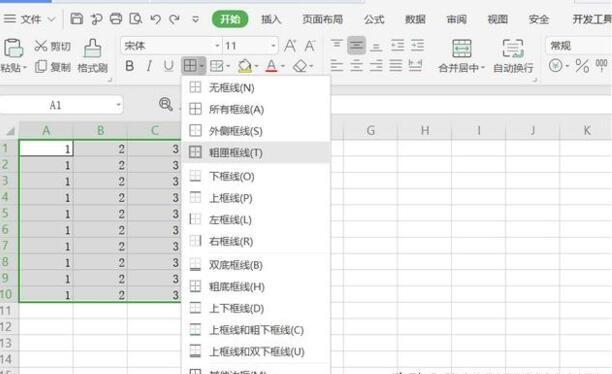Decrease font size with small A
This screenshot has width=612, height=374.
(310, 46)
